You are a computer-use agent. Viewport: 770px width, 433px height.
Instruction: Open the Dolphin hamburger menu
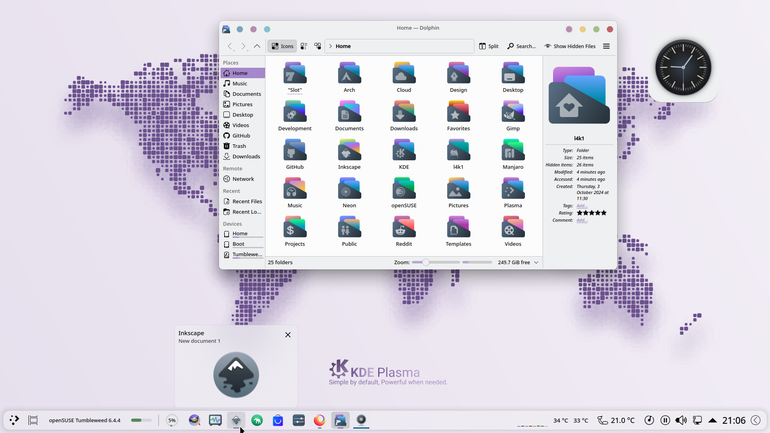pyautogui.click(x=606, y=46)
